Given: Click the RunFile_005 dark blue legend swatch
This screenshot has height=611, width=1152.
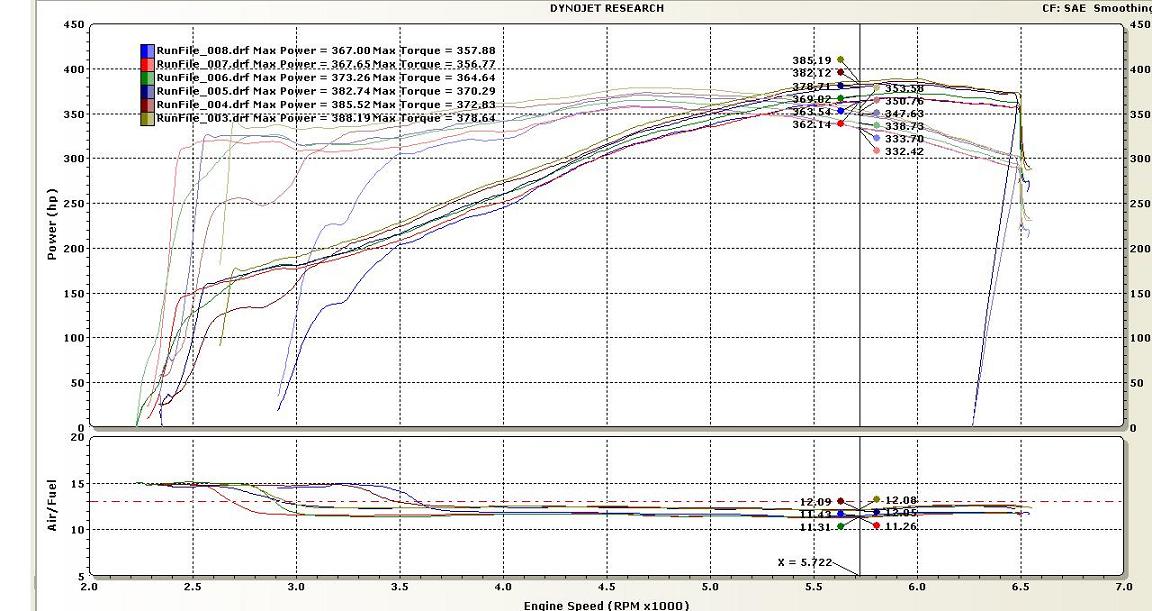Looking at the screenshot, I should (x=147, y=91).
